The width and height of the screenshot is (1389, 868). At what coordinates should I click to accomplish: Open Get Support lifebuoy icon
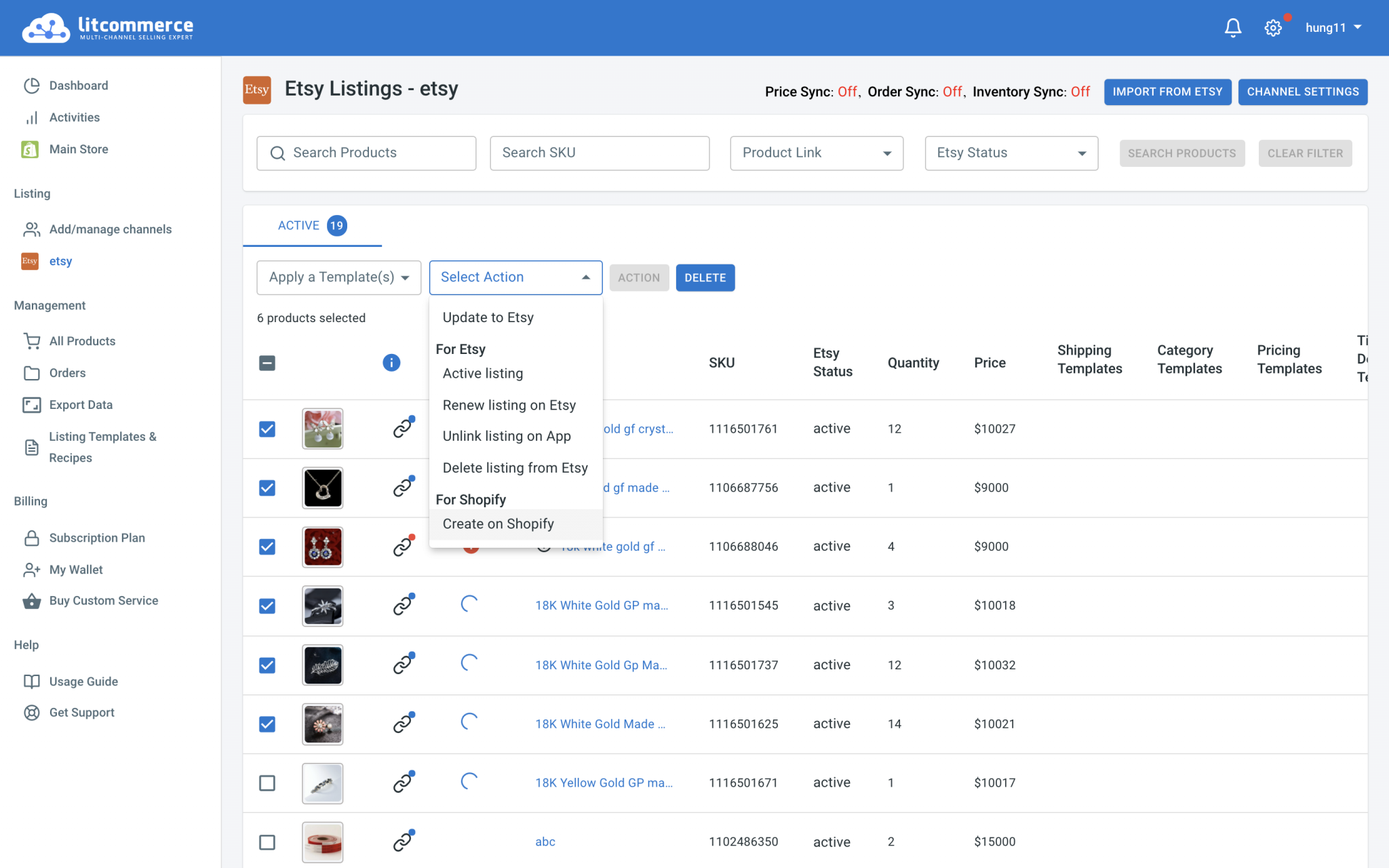(31, 713)
